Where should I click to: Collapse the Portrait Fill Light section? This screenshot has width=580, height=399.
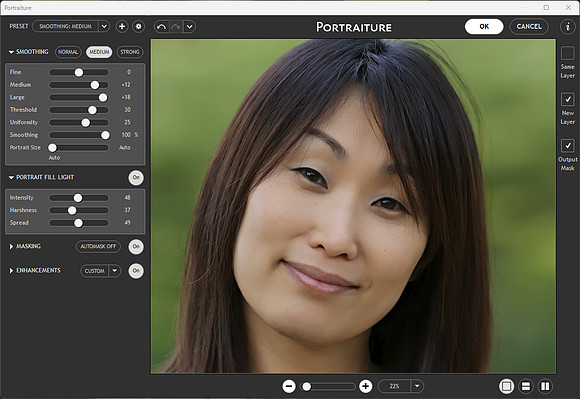11,177
